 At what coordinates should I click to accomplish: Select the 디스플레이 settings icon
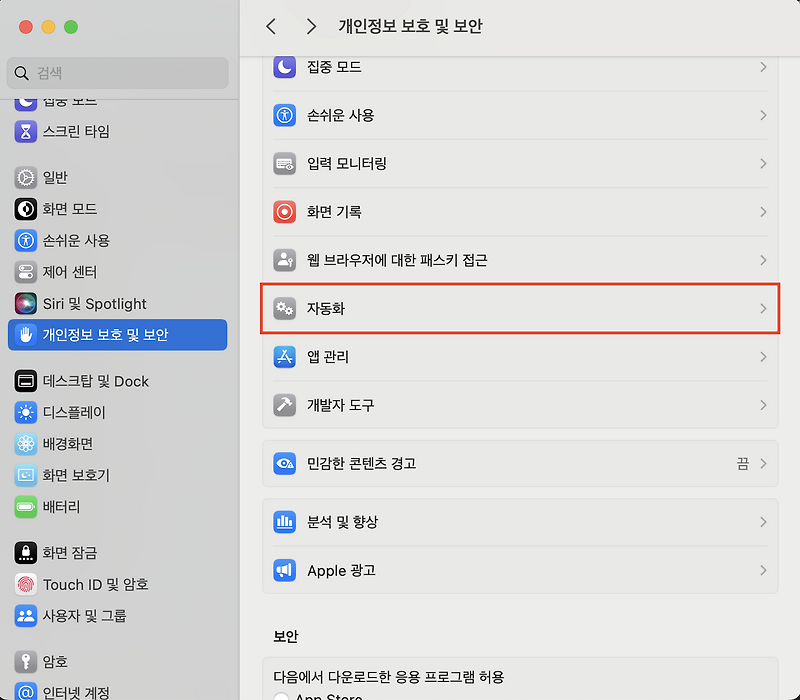click(x=28, y=412)
